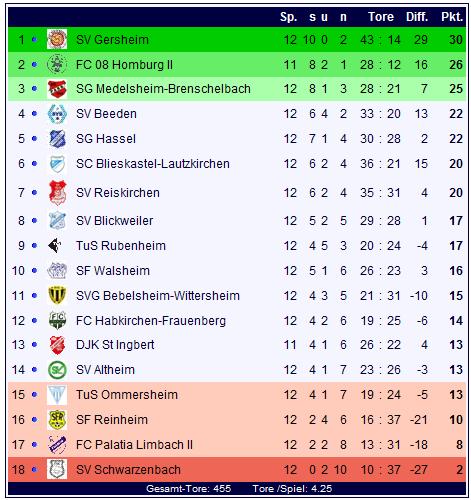Click the SF Reinheim yellow crest
471x500 pixels.
57,419
